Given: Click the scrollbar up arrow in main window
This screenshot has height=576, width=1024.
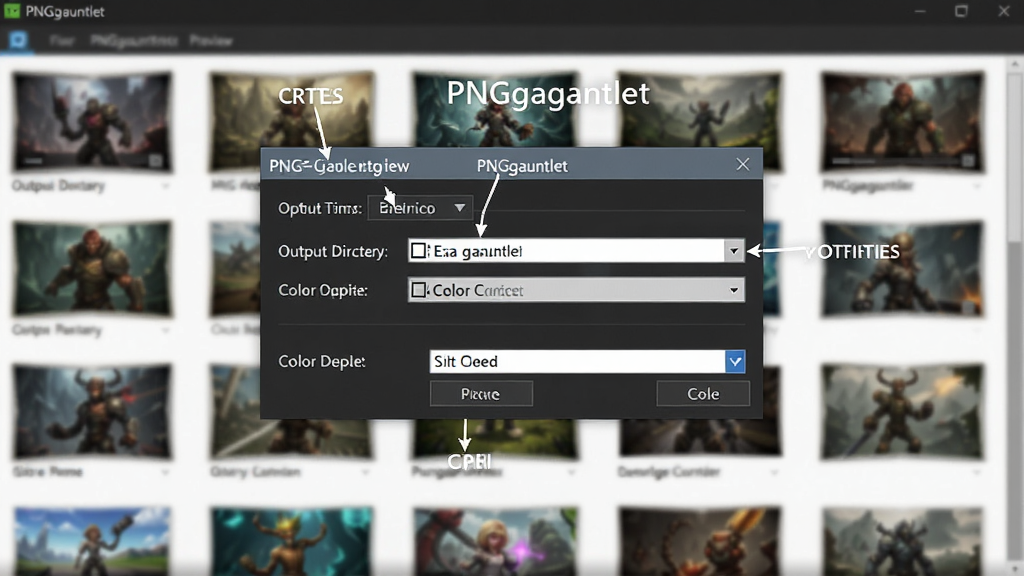Looking at the screenshot, I should click(1014, 64).
